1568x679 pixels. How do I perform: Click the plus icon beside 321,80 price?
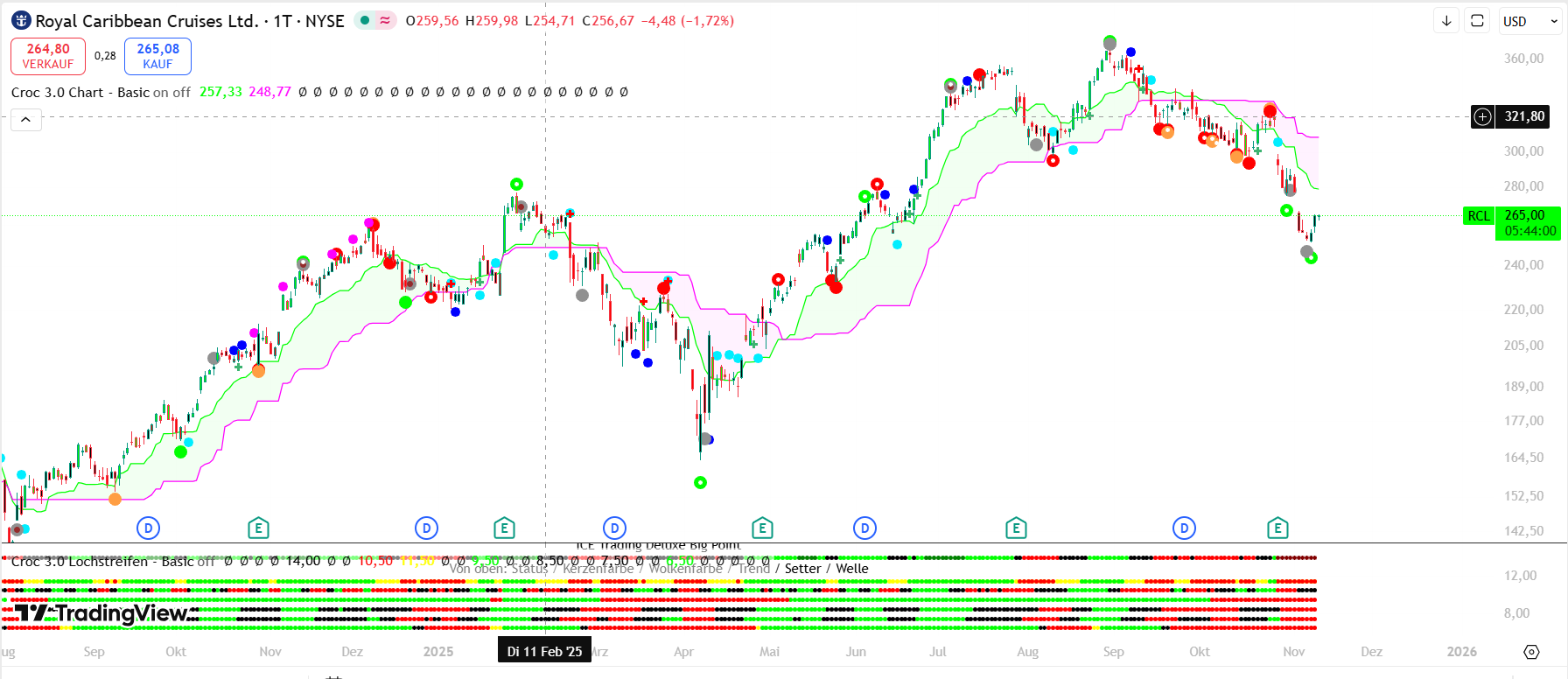click(x=1482, y=116)
